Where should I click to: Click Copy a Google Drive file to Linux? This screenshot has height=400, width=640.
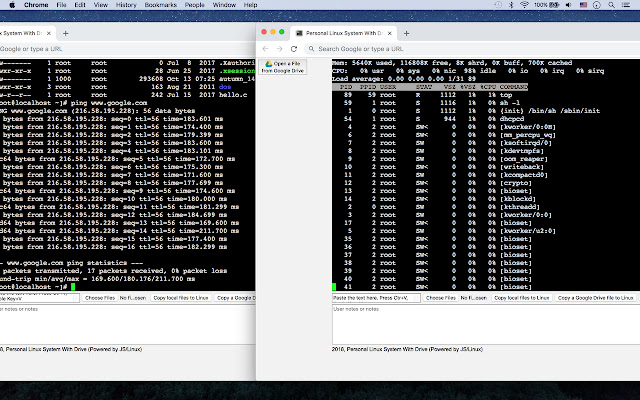(x=595, y=298)
